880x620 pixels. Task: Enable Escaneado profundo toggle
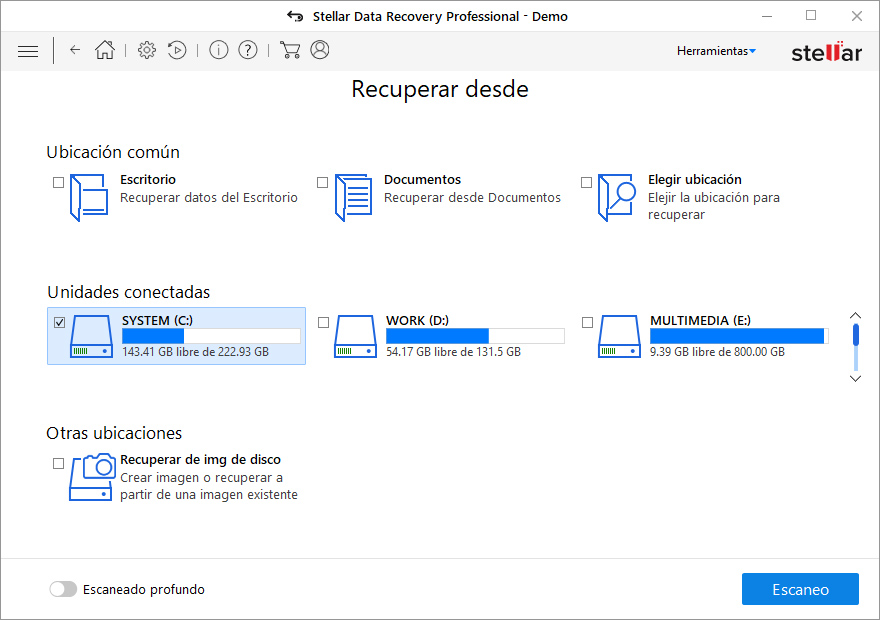(63, 589)
